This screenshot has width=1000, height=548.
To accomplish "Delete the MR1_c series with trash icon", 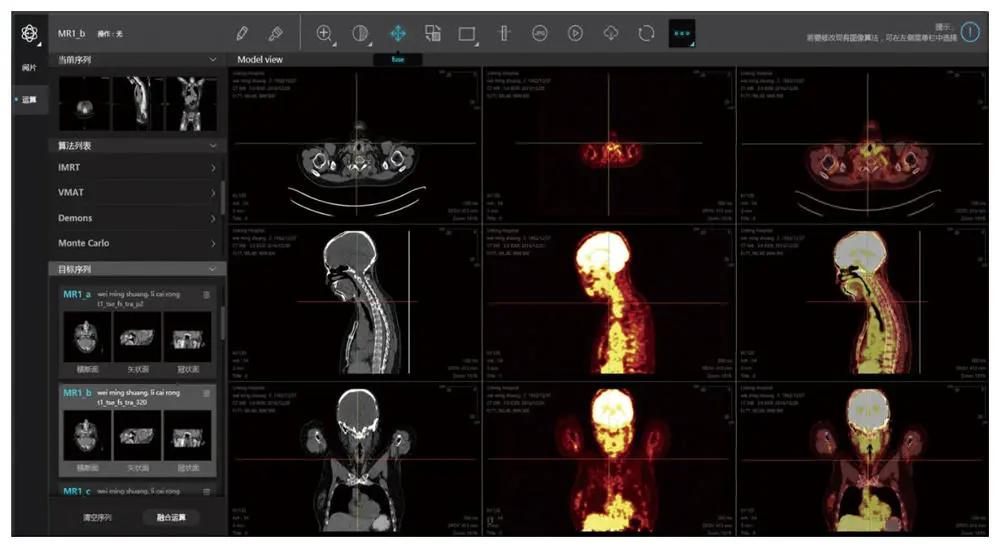I will 206,491.
